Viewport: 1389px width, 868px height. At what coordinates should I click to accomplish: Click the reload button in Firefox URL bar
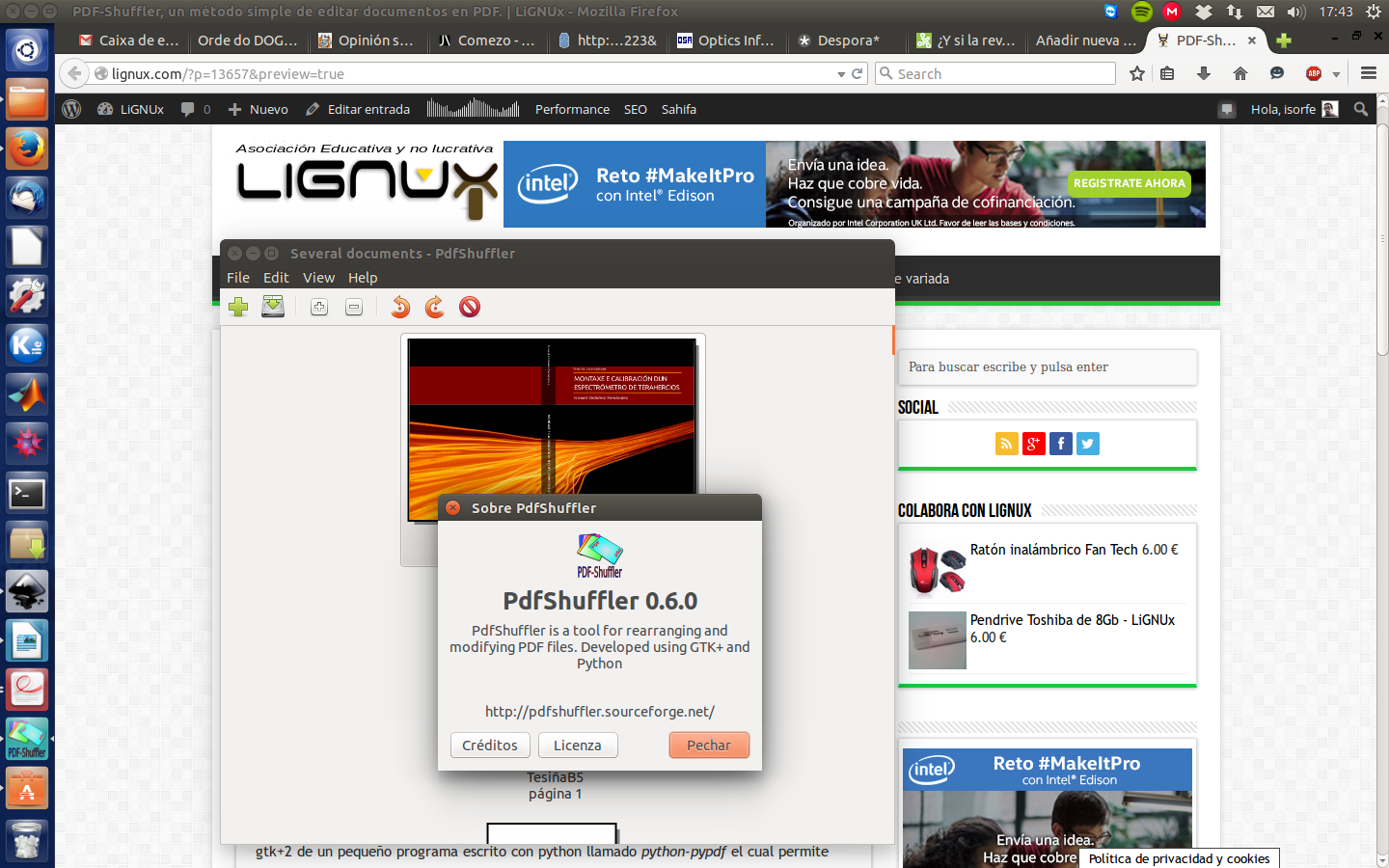(x=857, y=73)
